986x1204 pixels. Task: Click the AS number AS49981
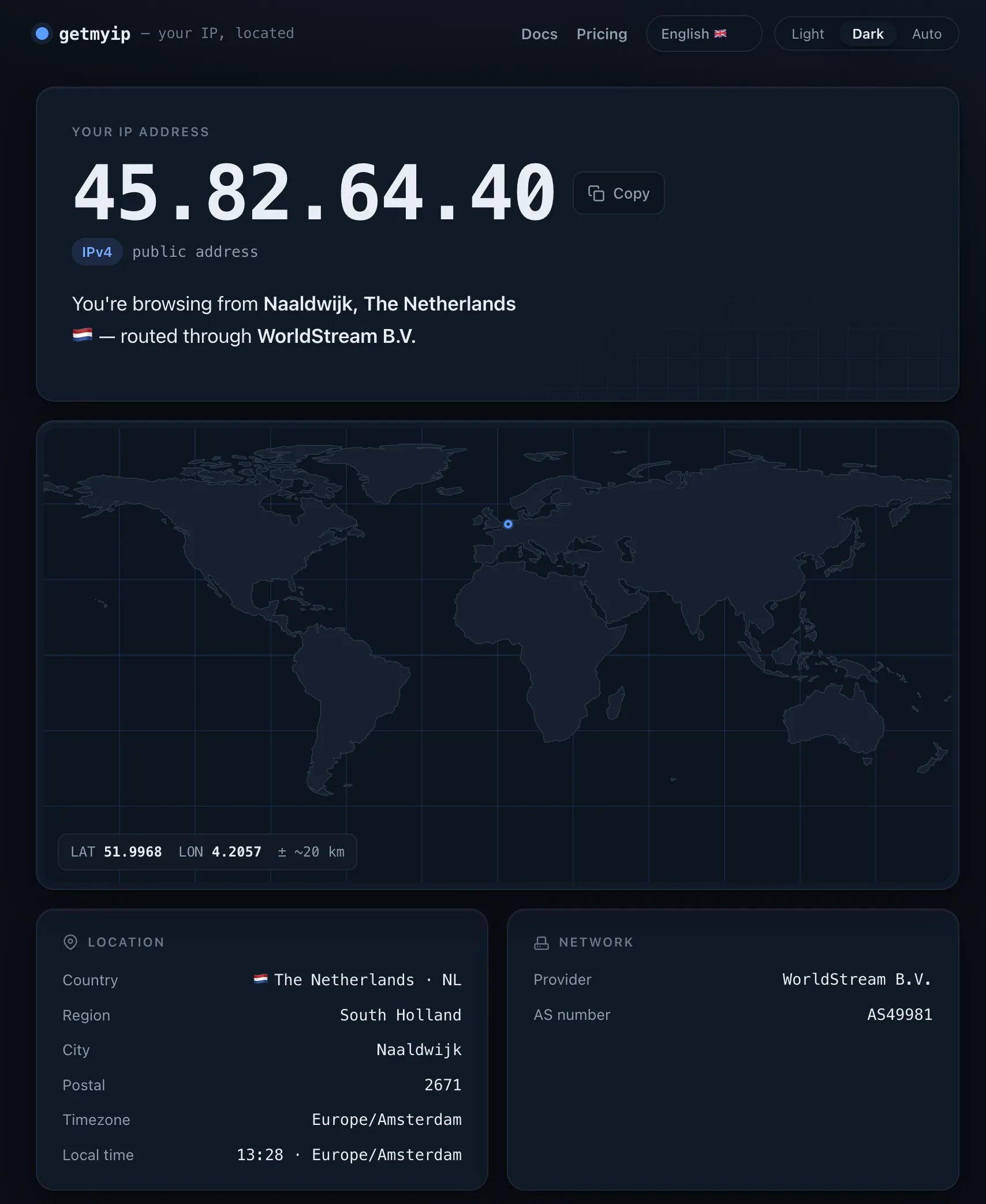(900, 1014)
